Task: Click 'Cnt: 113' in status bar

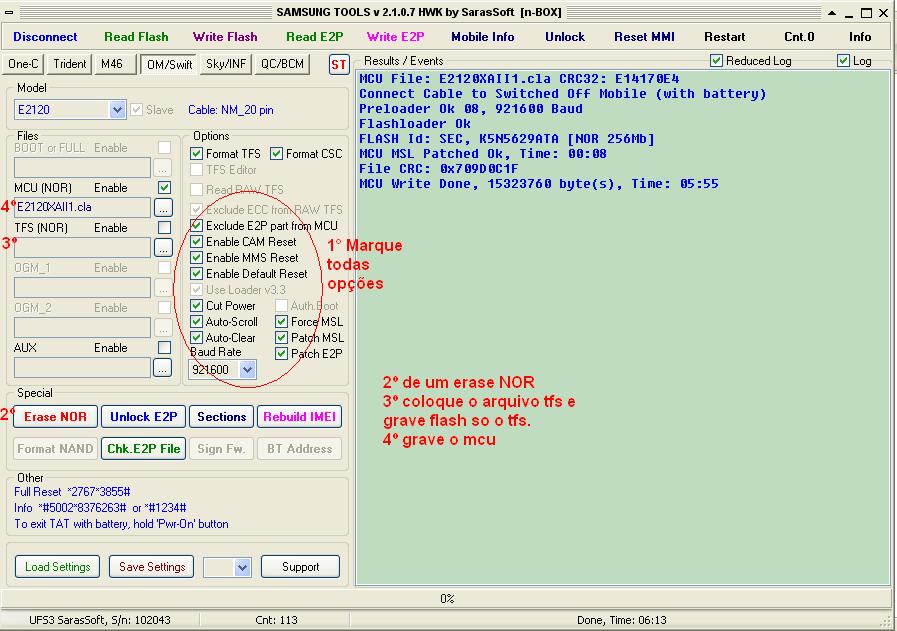Action: coord(276,620)
